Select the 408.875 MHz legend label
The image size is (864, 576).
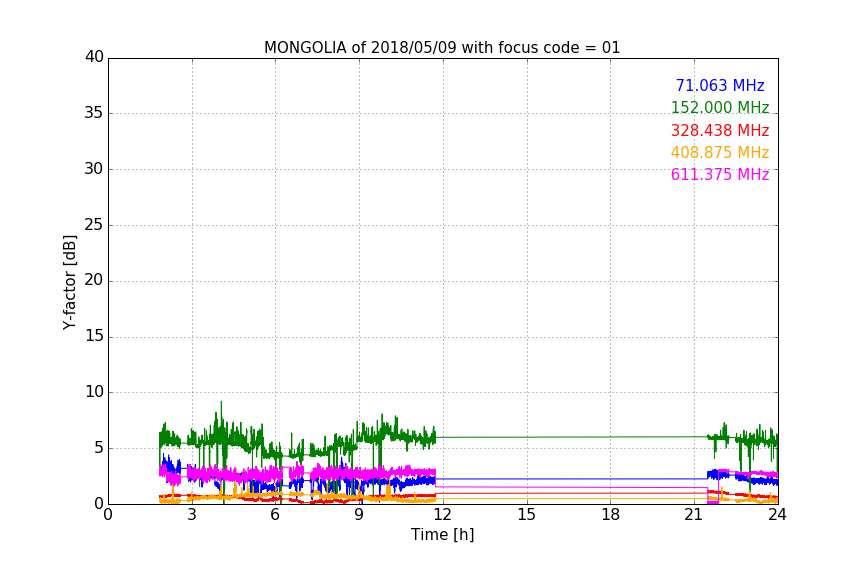pos(720,152)
